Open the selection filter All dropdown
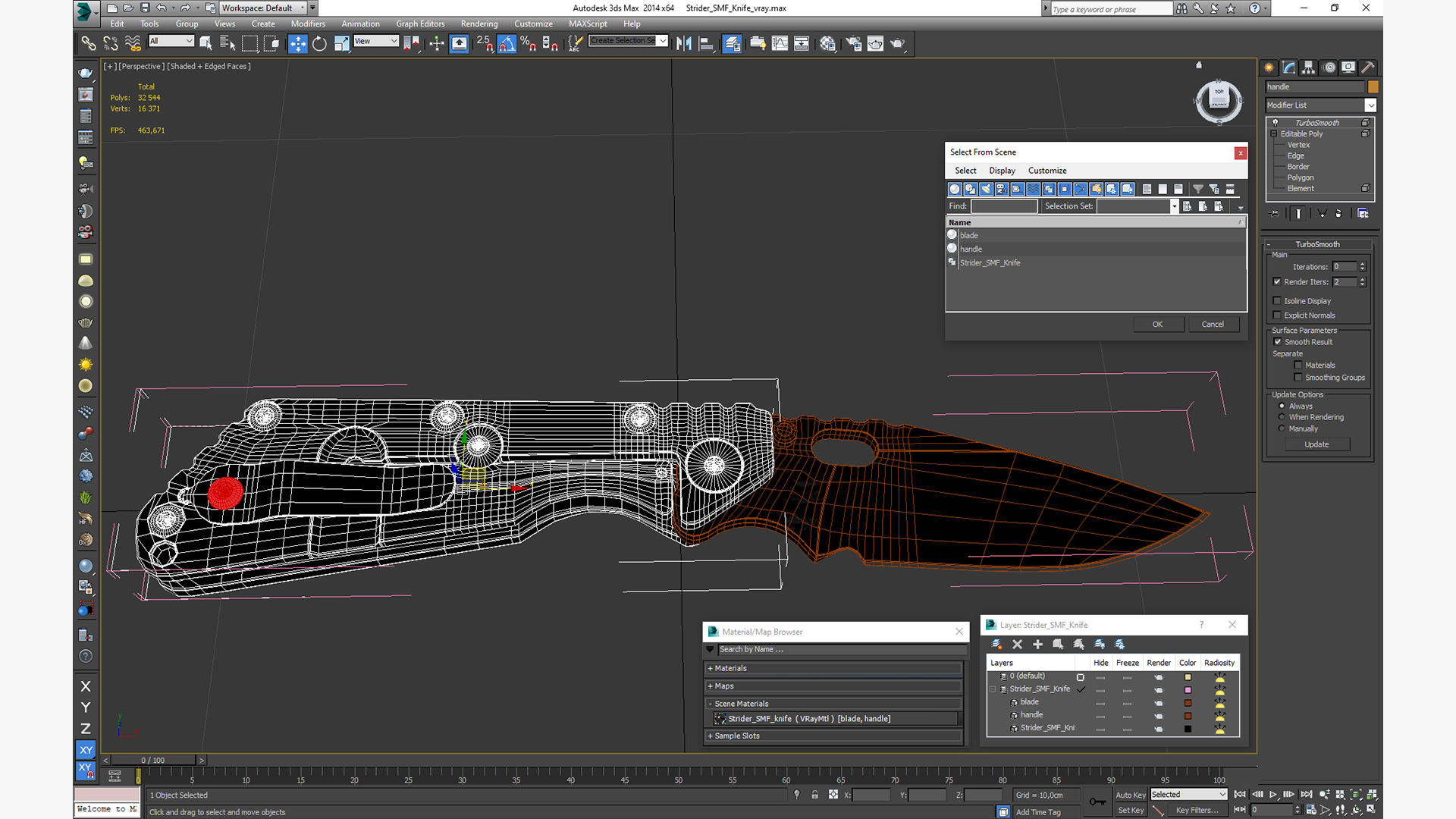The image size is (1456, 819). [171, 41]
